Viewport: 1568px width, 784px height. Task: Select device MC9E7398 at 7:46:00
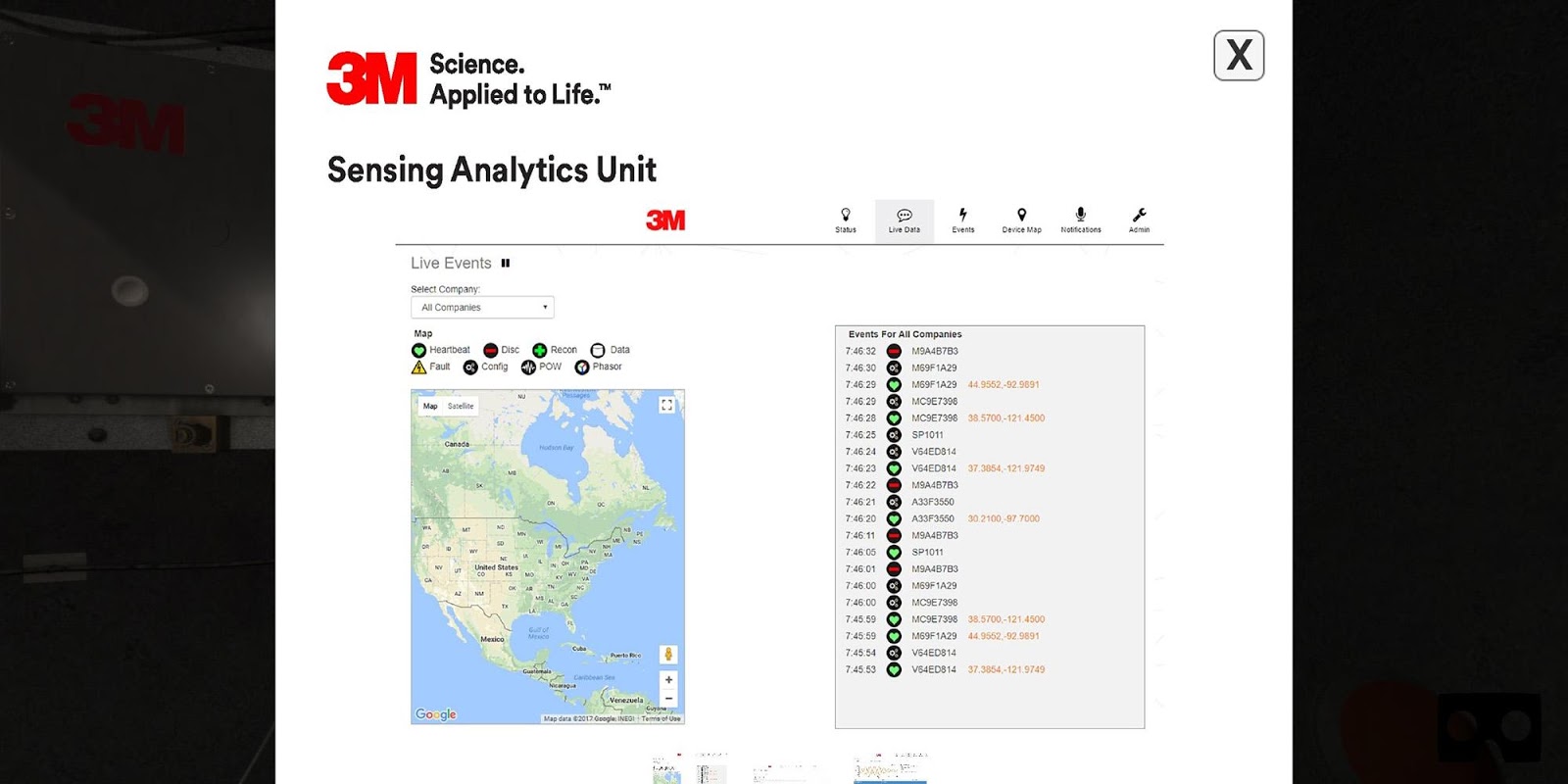pos(935,603)
